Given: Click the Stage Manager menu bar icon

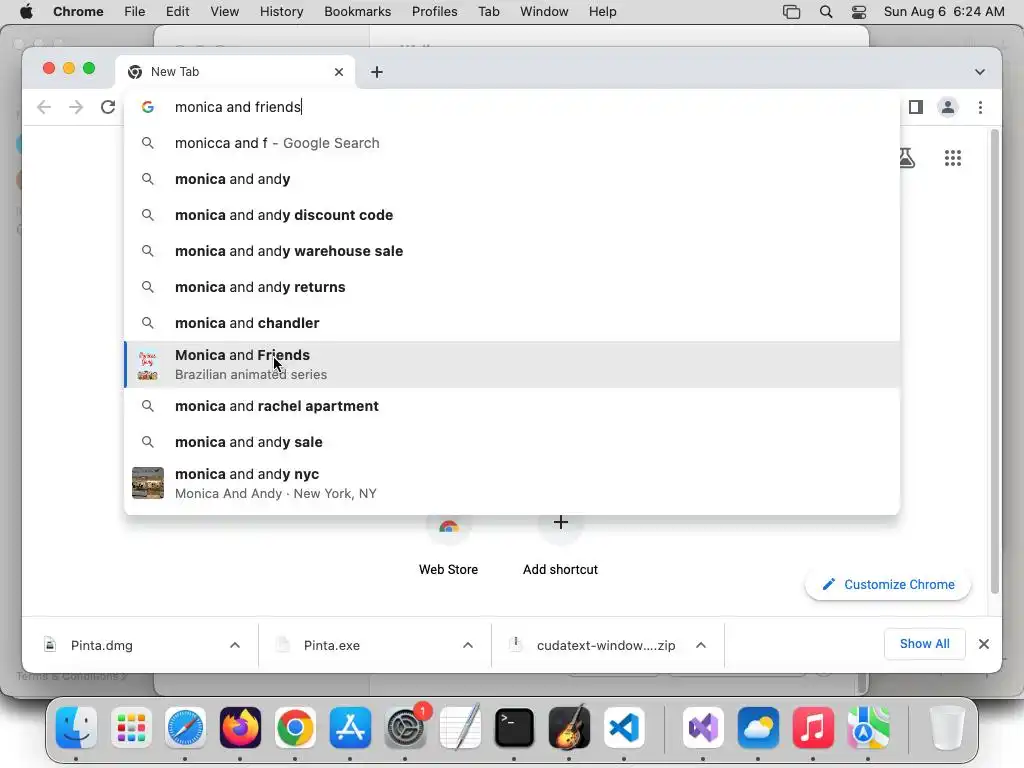Looking at the screenshot, I should coord(792,12).
